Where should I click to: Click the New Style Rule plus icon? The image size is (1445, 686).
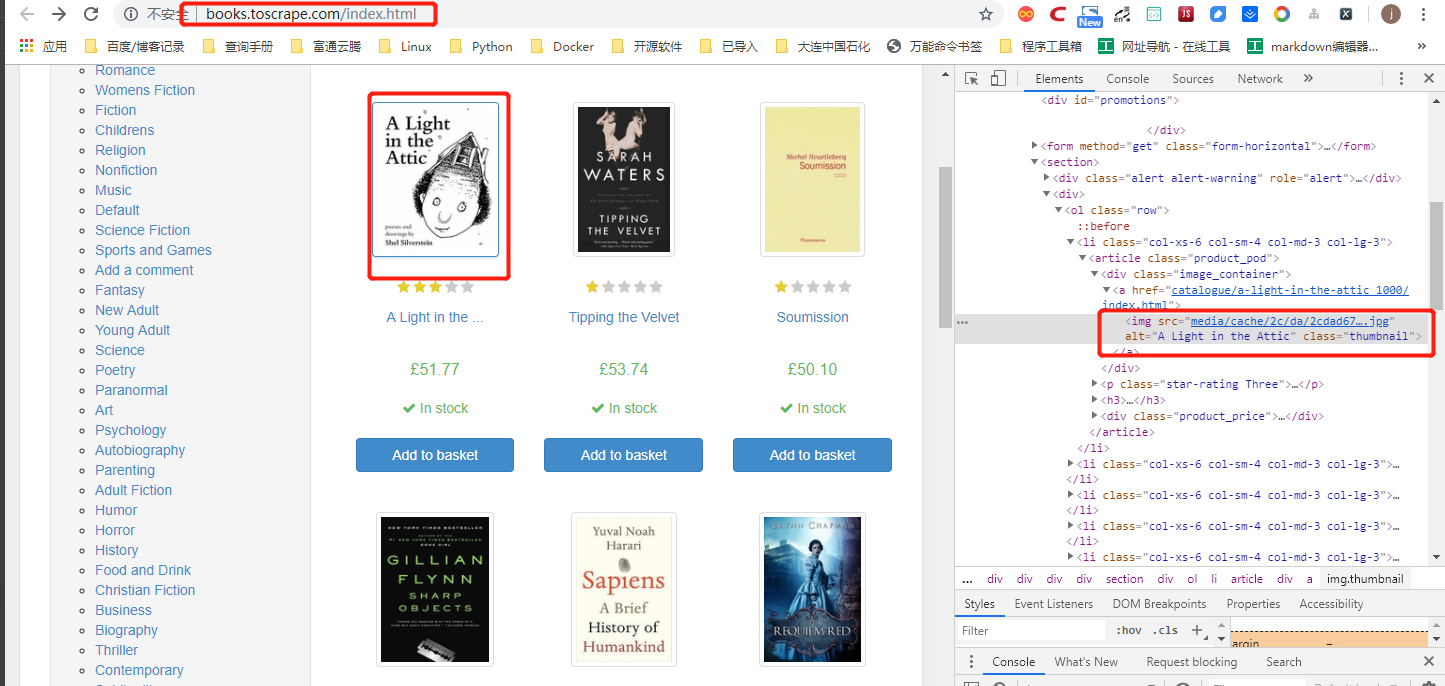[1196, 630]
